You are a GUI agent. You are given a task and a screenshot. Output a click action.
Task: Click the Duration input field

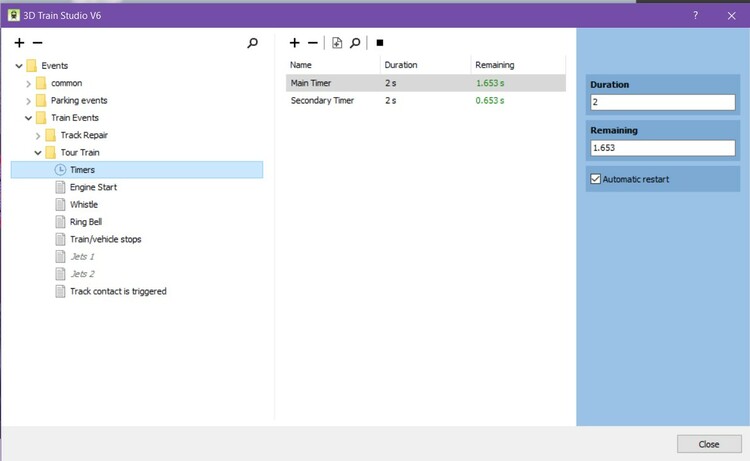662,102
